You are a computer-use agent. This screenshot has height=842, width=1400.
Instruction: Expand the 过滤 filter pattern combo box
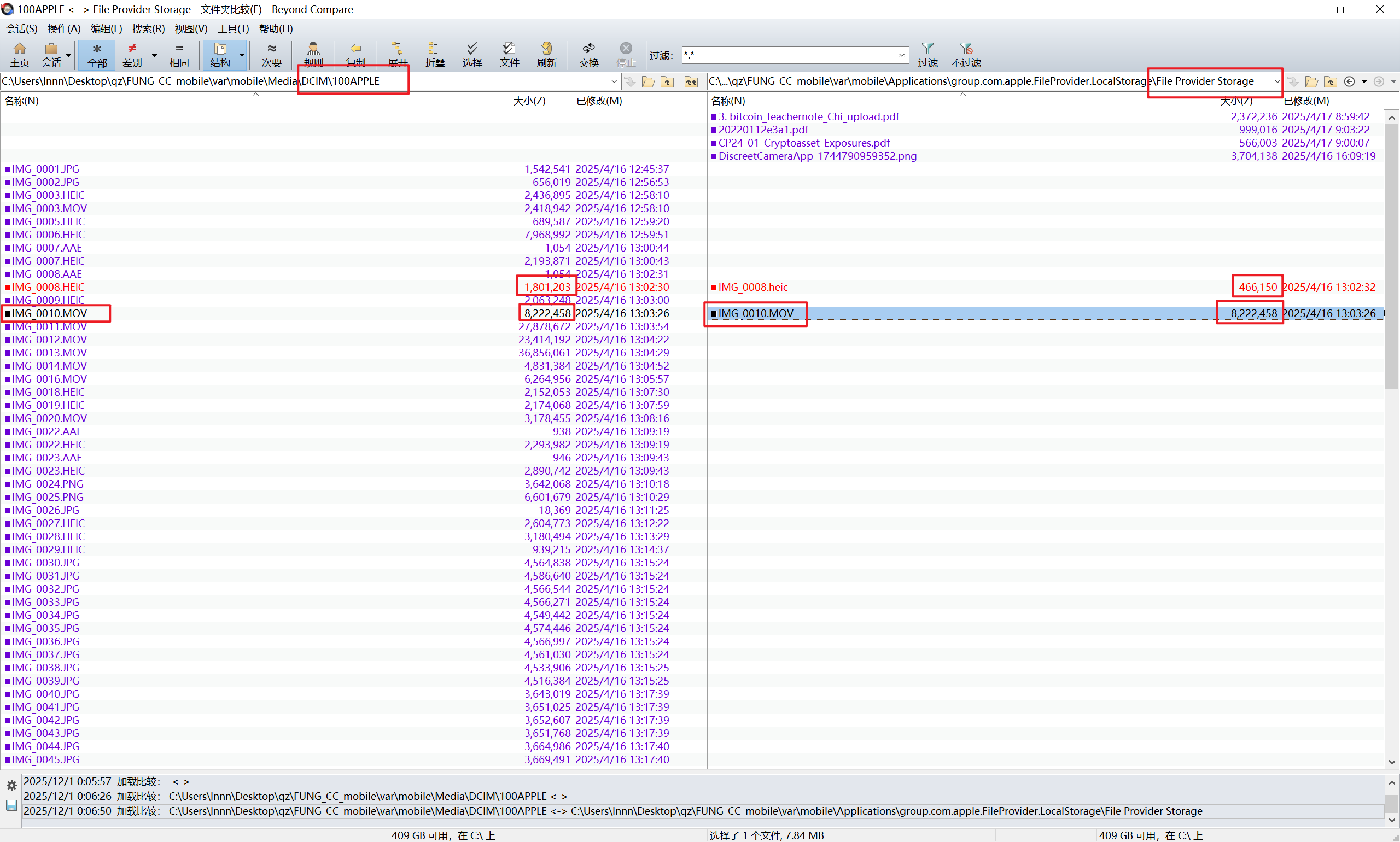click(901, 55)
